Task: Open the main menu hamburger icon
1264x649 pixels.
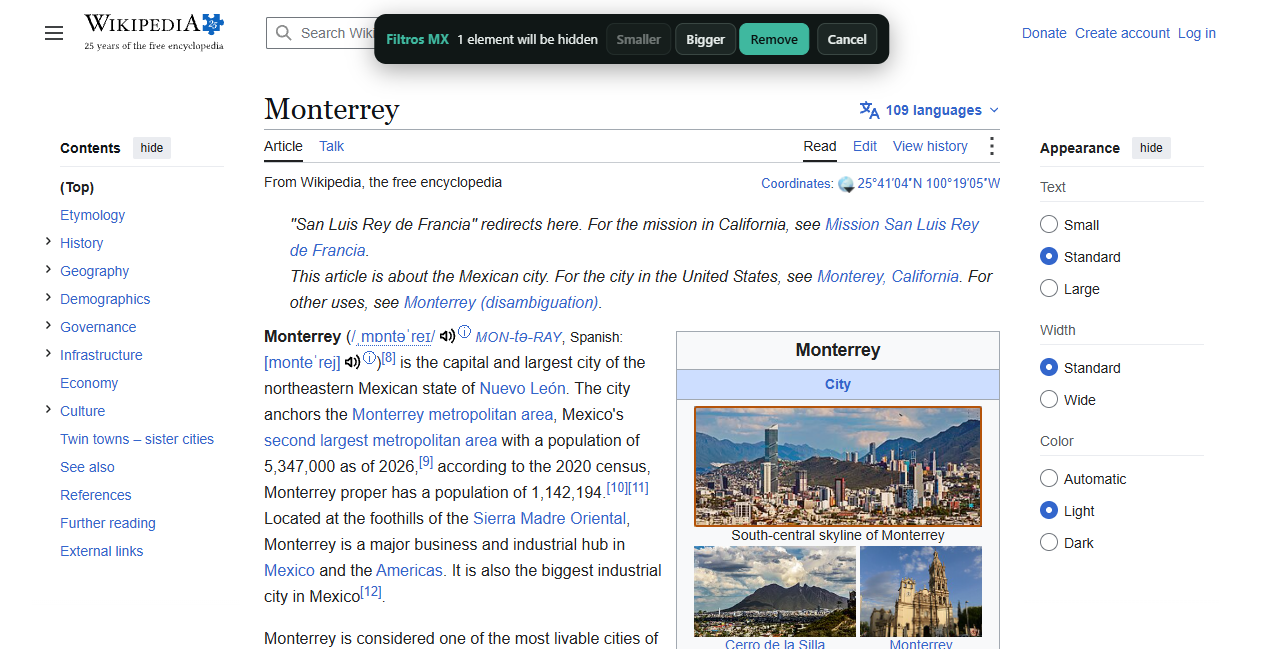Action: point(54,33)
